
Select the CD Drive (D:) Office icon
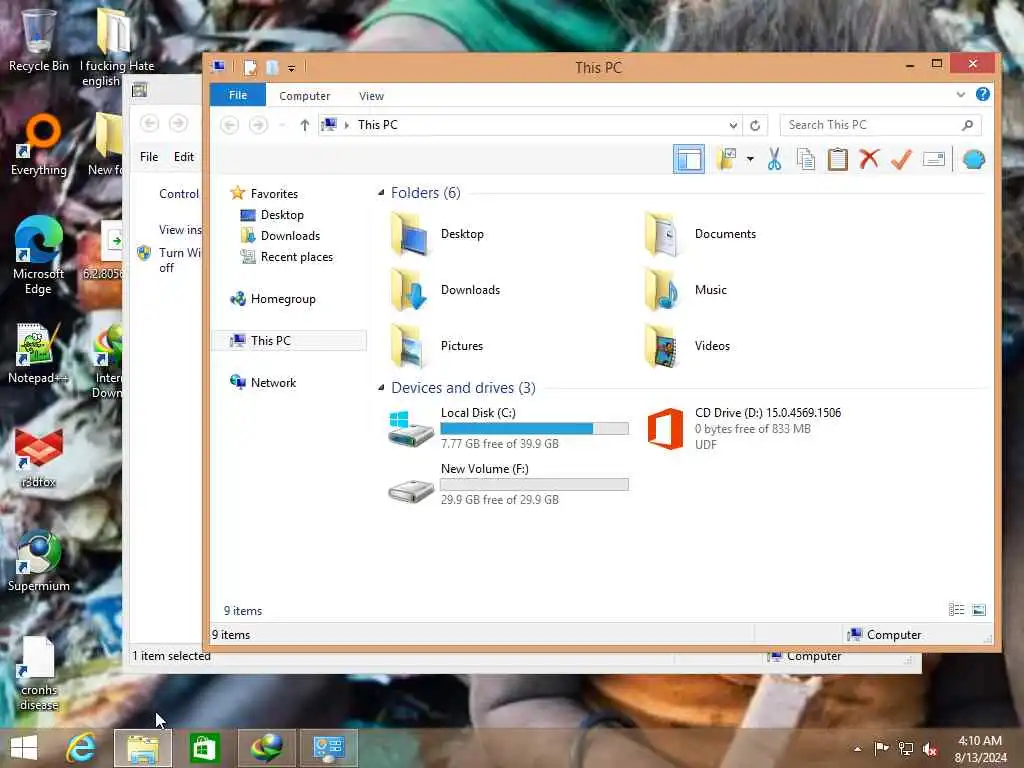665,428
